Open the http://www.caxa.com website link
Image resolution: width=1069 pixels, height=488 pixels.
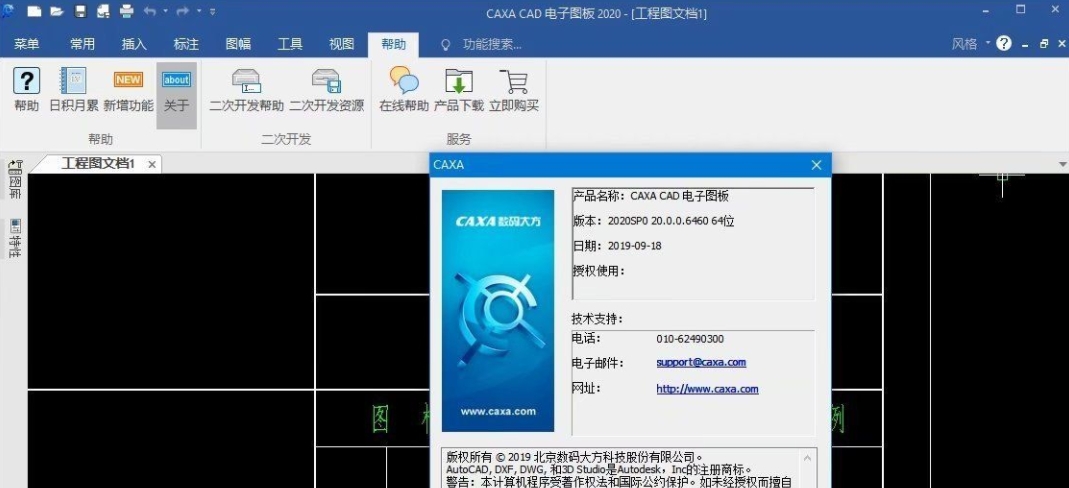click(707, 389)
